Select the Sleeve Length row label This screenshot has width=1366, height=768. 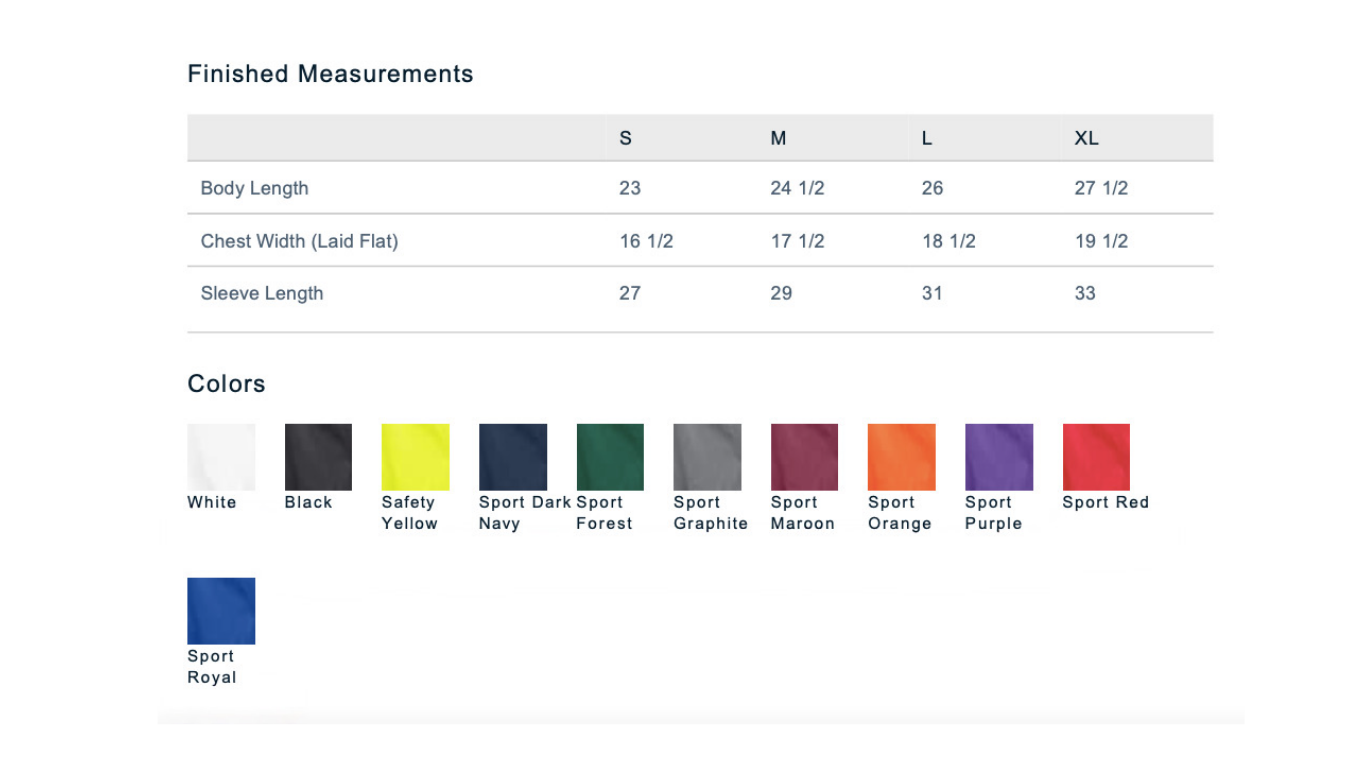[x=262, y=293]
